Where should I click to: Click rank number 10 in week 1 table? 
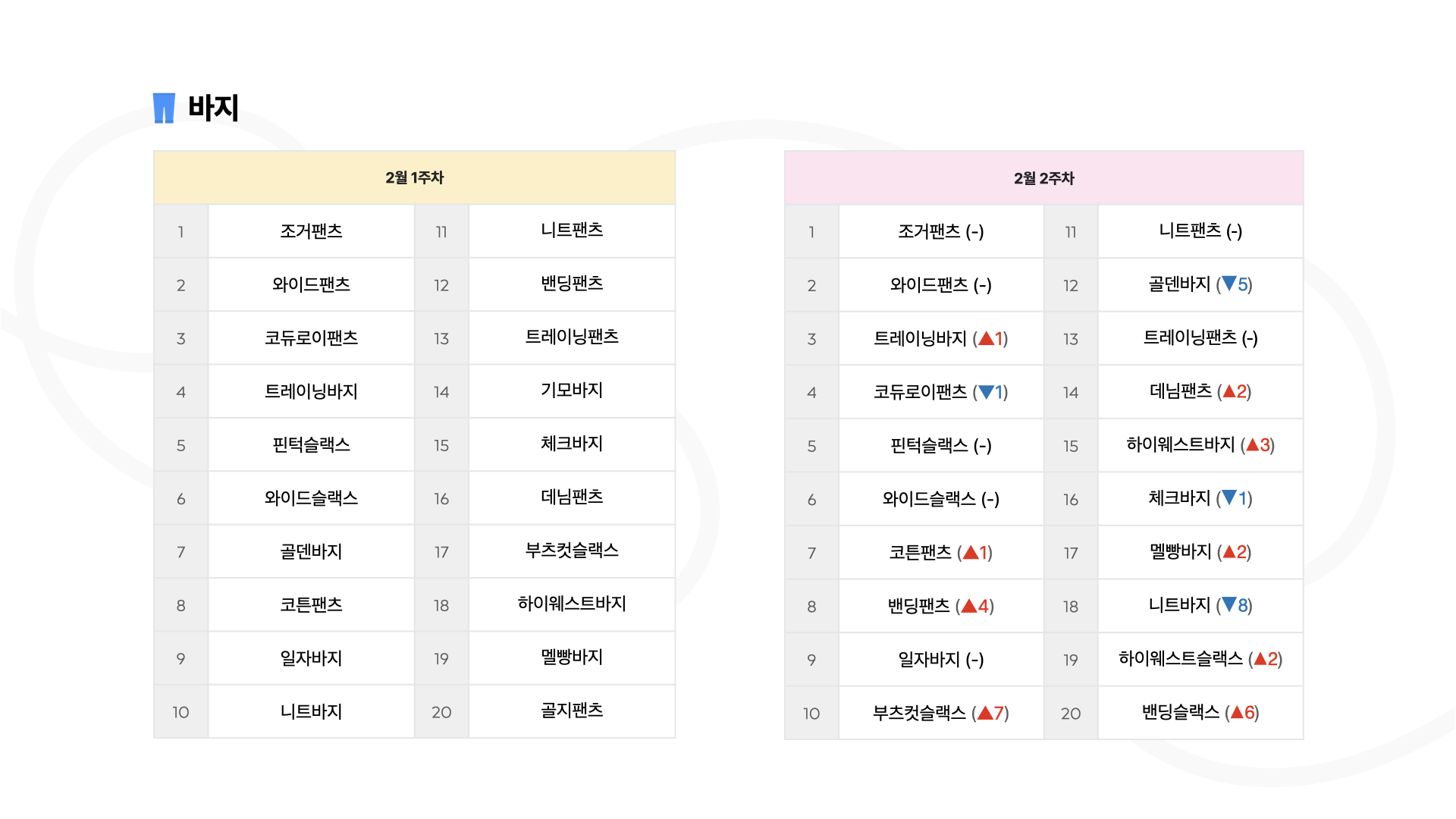pos(180,712)
